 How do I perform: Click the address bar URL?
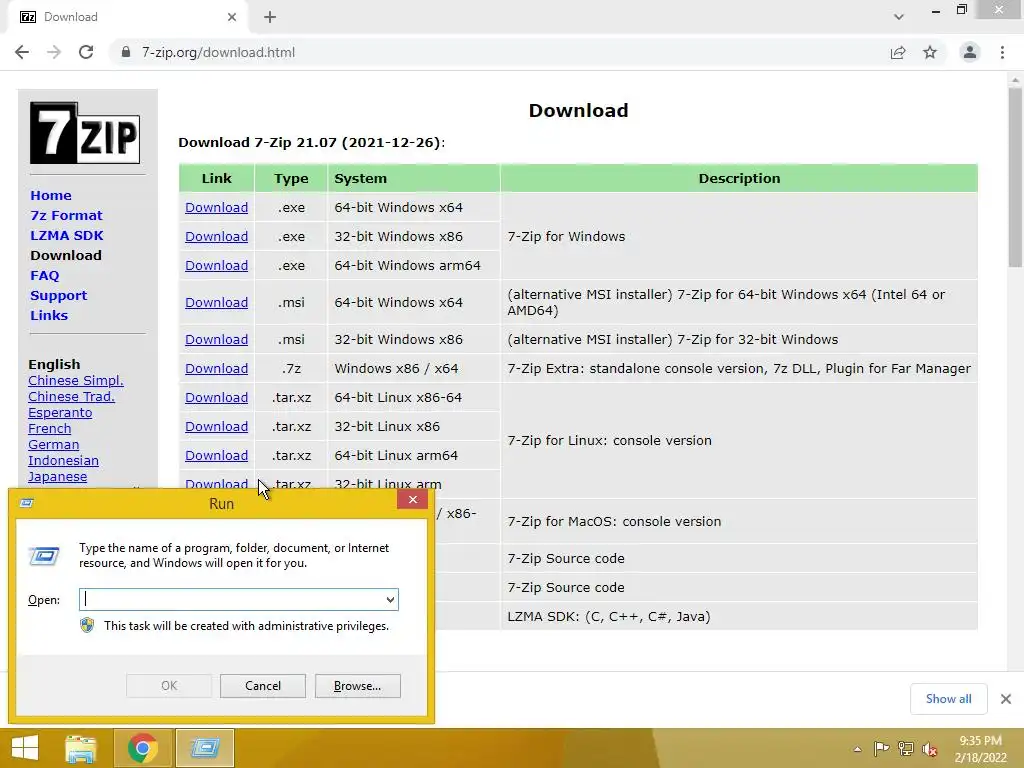(218, 52)
